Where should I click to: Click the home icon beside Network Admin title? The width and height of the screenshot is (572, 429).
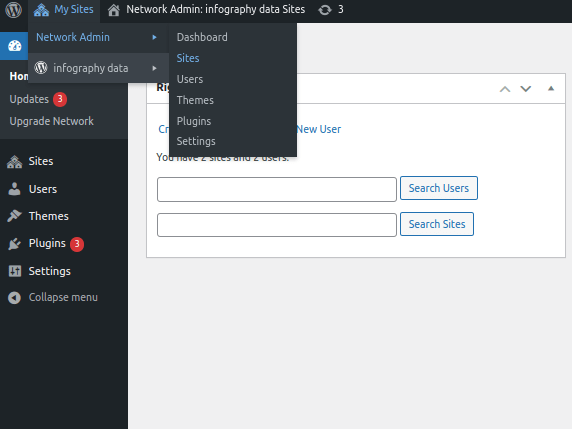(x=113, y=10)
